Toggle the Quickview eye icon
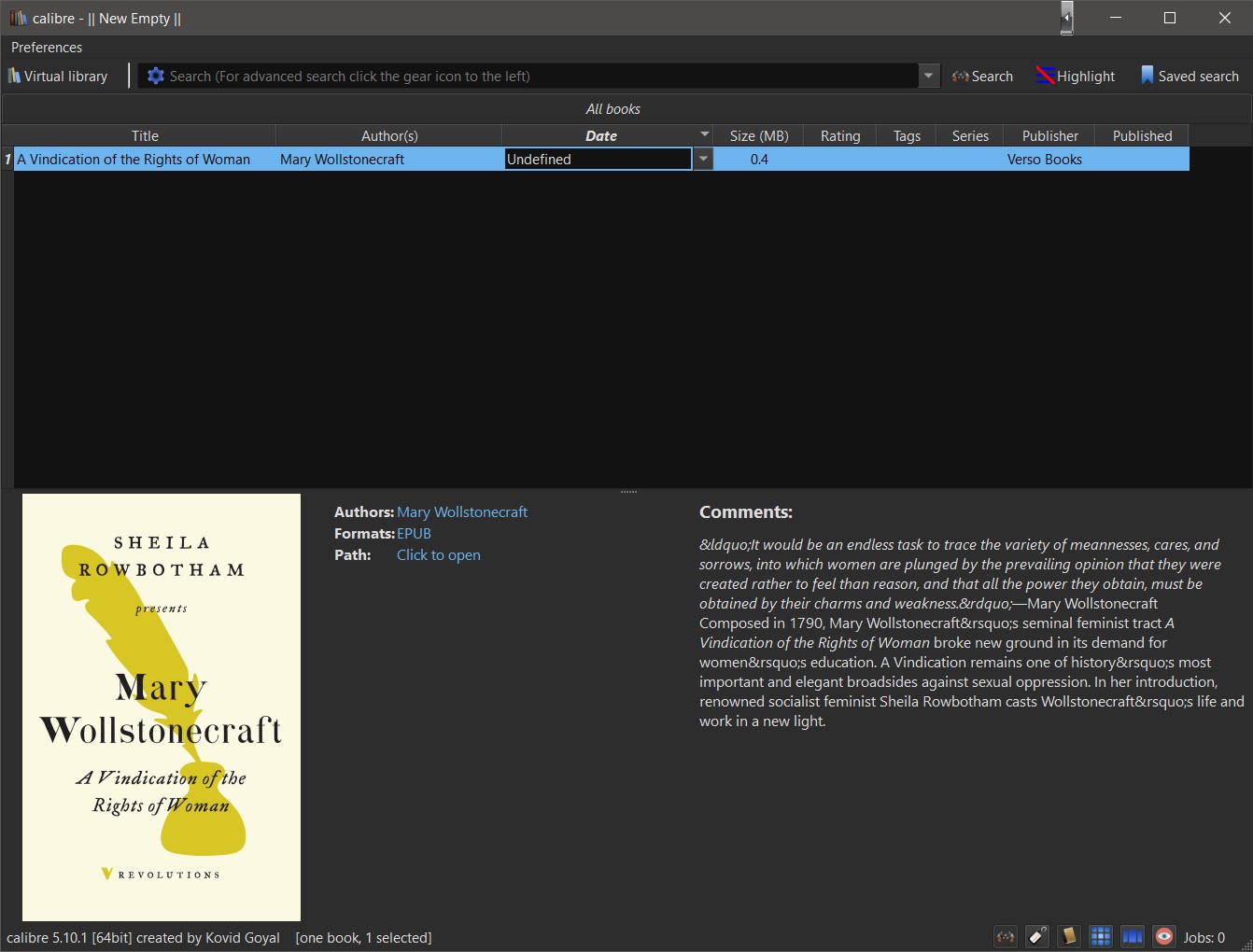The height and width of the screenshot is (952, 1253). point(1164,936)
